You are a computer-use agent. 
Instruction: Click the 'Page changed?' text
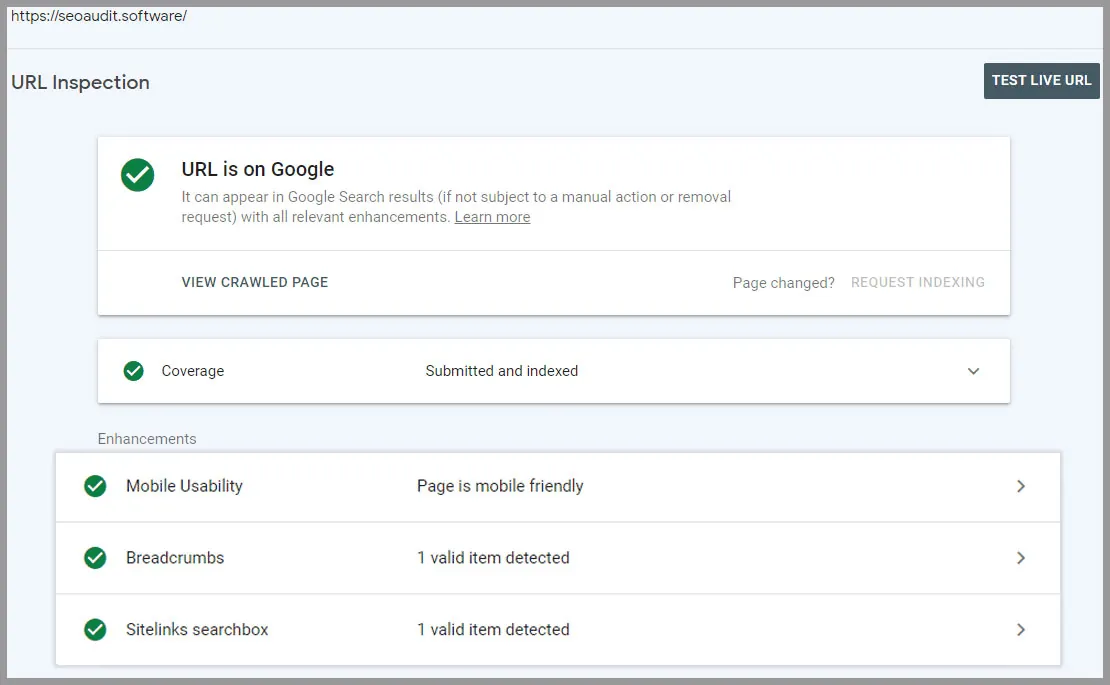pos(783,283)
